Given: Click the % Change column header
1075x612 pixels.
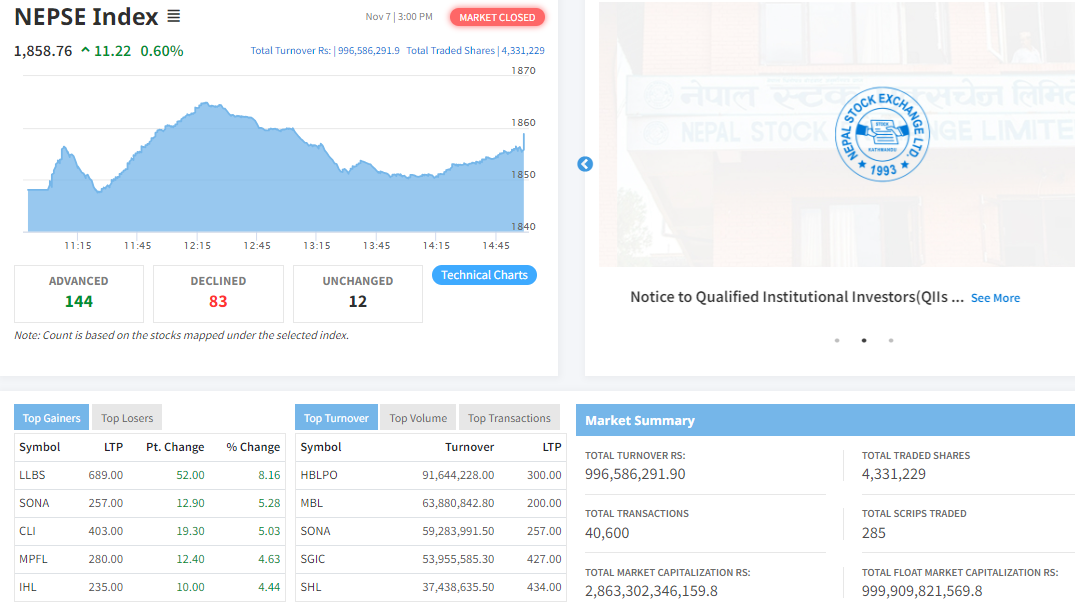Looking at the screenshot, I should click(x=253, y=447).
